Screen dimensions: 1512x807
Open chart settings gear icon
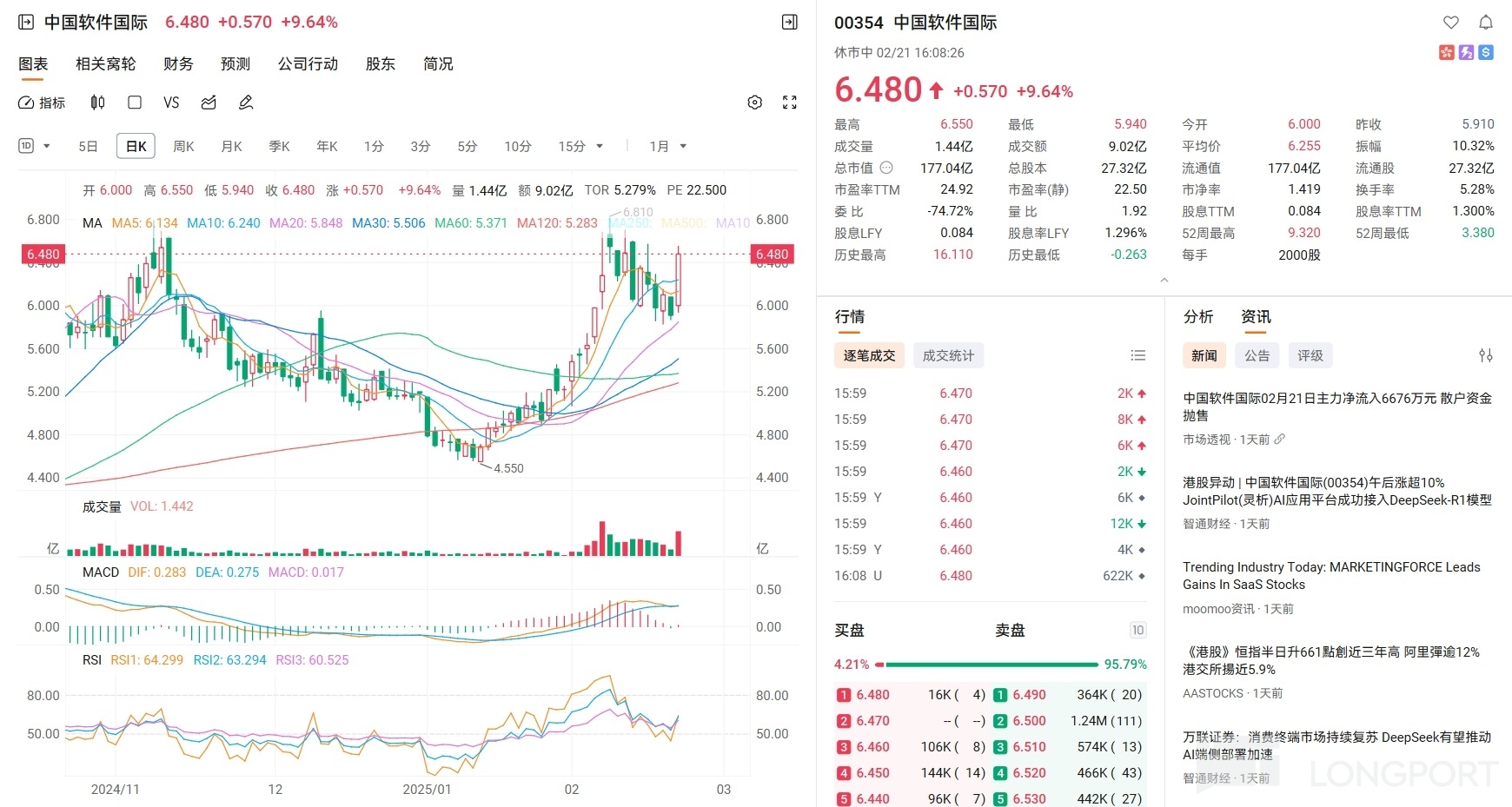pyautogui.click(x=754, y=103)
